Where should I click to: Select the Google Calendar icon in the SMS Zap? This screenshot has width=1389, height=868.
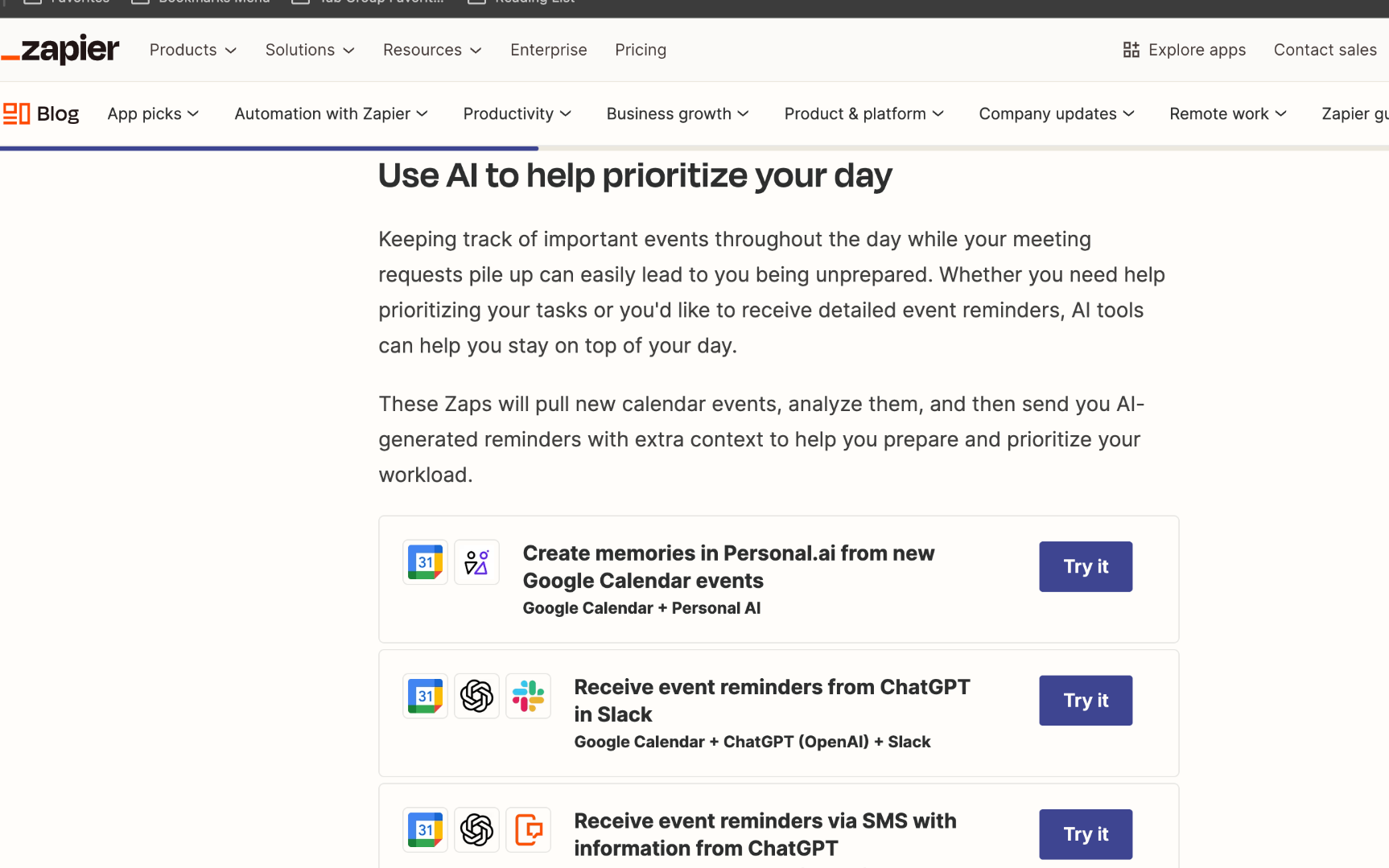point(425,829)
